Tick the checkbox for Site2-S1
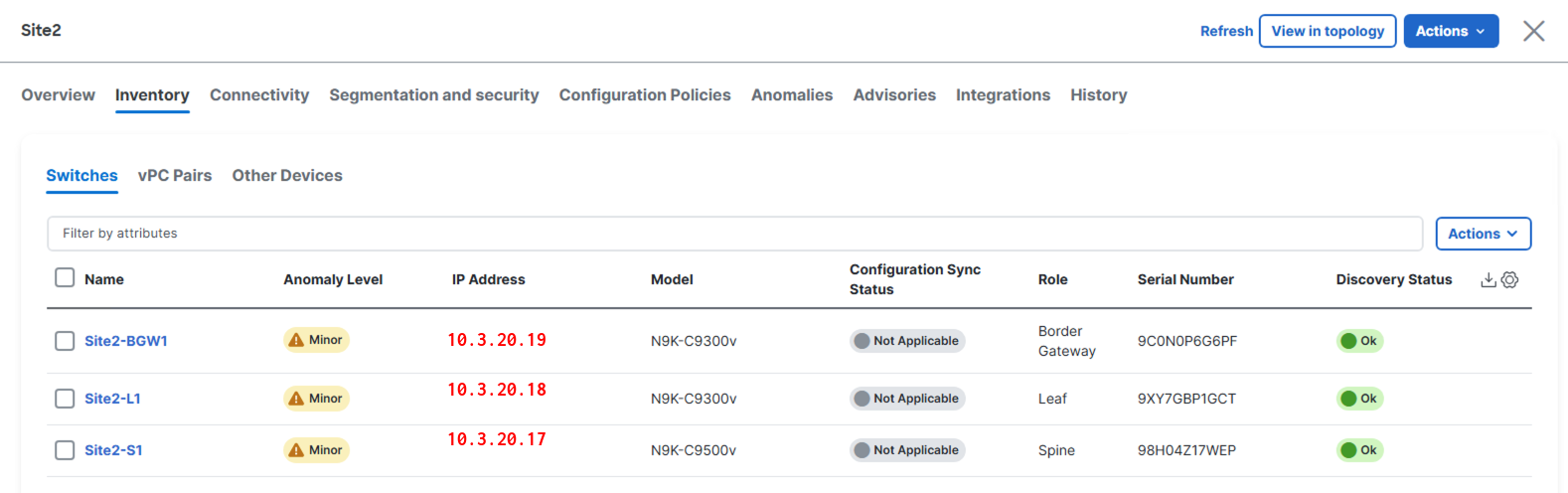 pos(65,450)
